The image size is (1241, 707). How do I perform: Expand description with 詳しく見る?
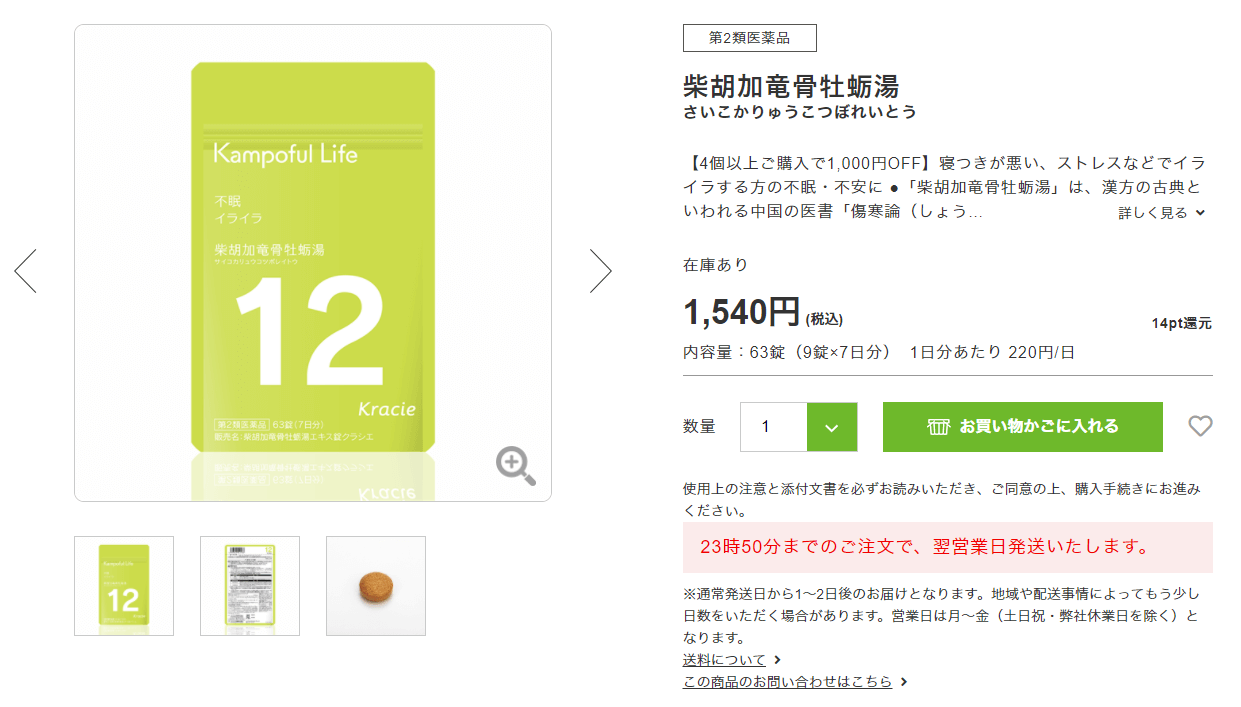(x=1161, y=212)
